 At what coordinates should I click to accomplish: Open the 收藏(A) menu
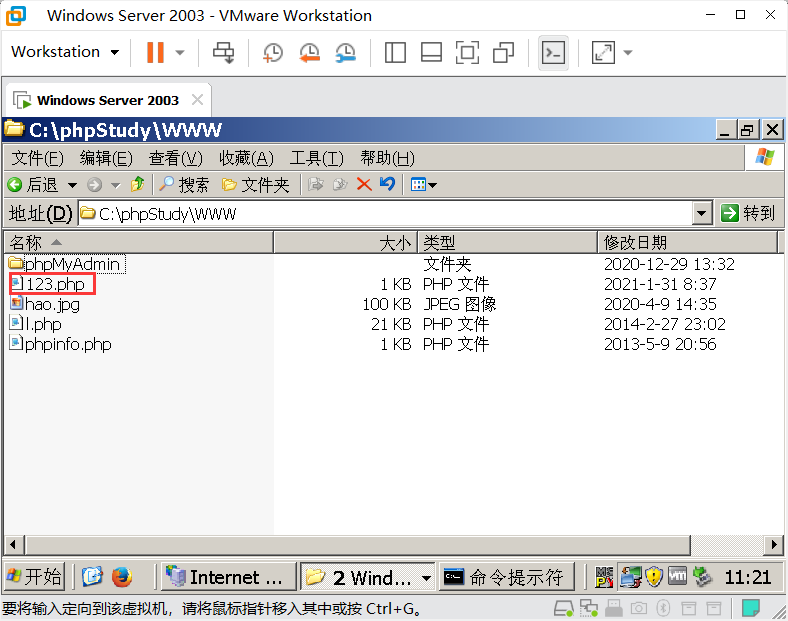pyautogui.click(x=246, y=158)
